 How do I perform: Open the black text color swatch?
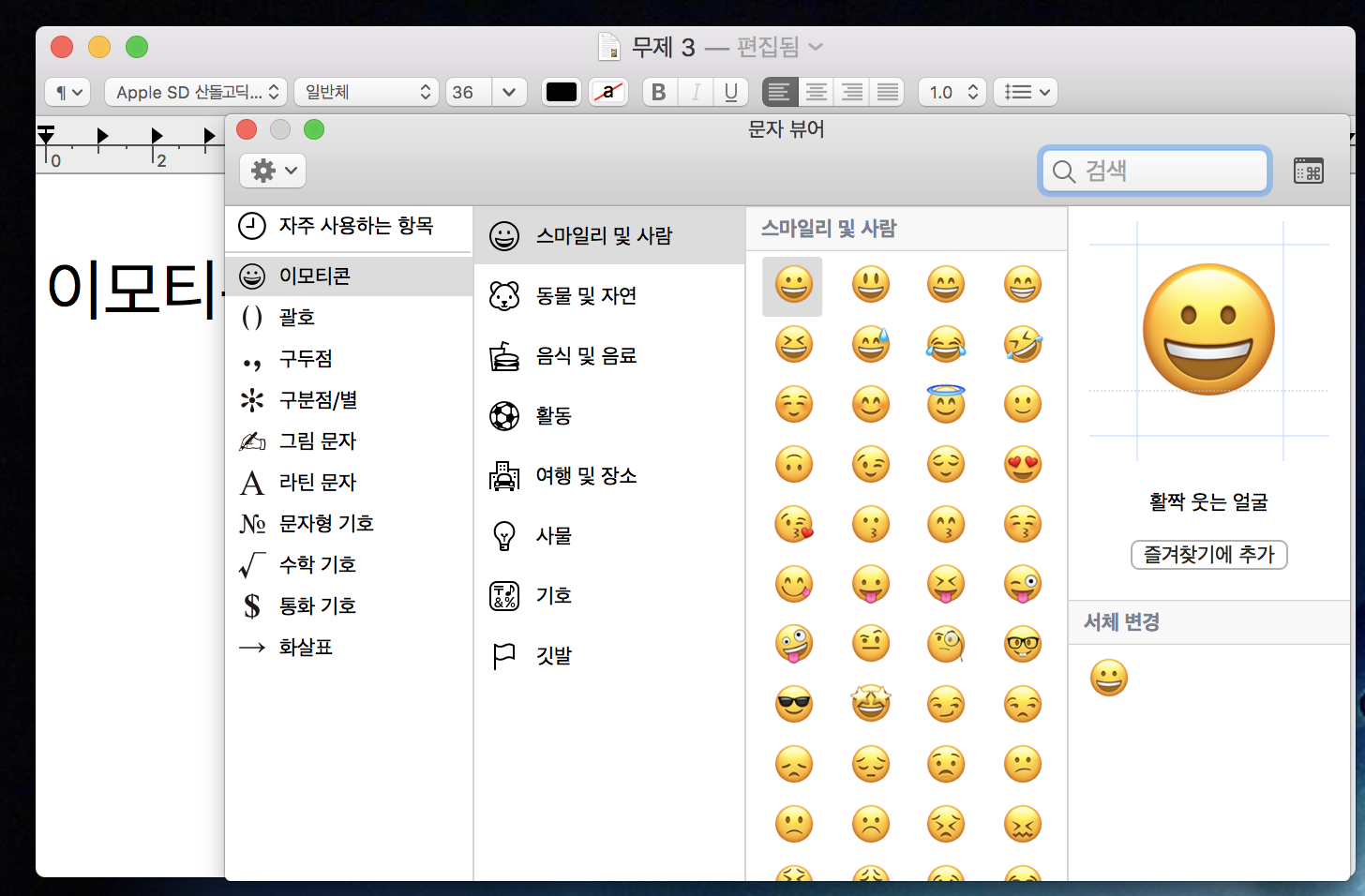(x=562, y=92)
